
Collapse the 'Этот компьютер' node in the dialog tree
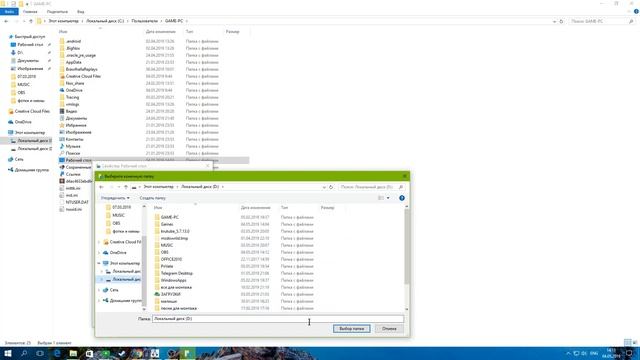click(99, 263)
